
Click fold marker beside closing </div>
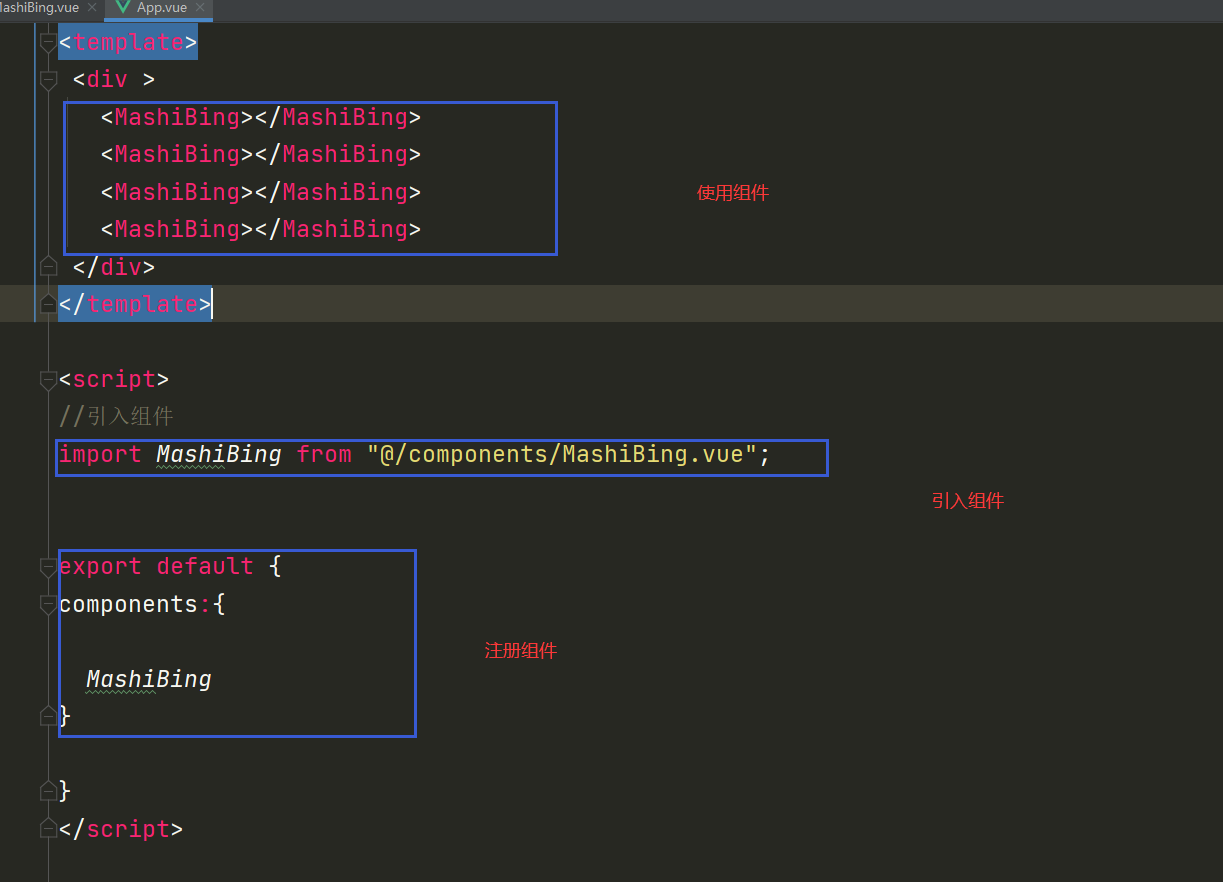click(48, 267)
